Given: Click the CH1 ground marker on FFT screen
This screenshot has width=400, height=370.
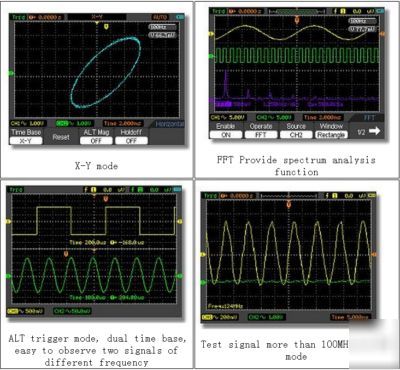Looking at the screenshot, I should (x=211, y=34).
